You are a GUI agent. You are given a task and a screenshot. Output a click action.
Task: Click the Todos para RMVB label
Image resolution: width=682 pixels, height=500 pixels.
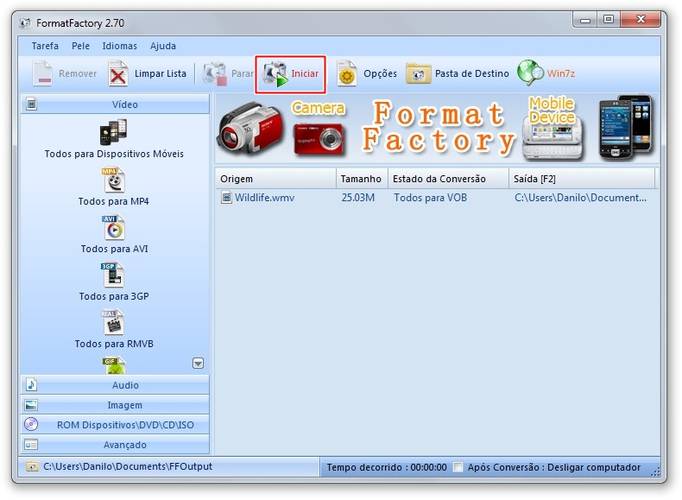point(114,344)
